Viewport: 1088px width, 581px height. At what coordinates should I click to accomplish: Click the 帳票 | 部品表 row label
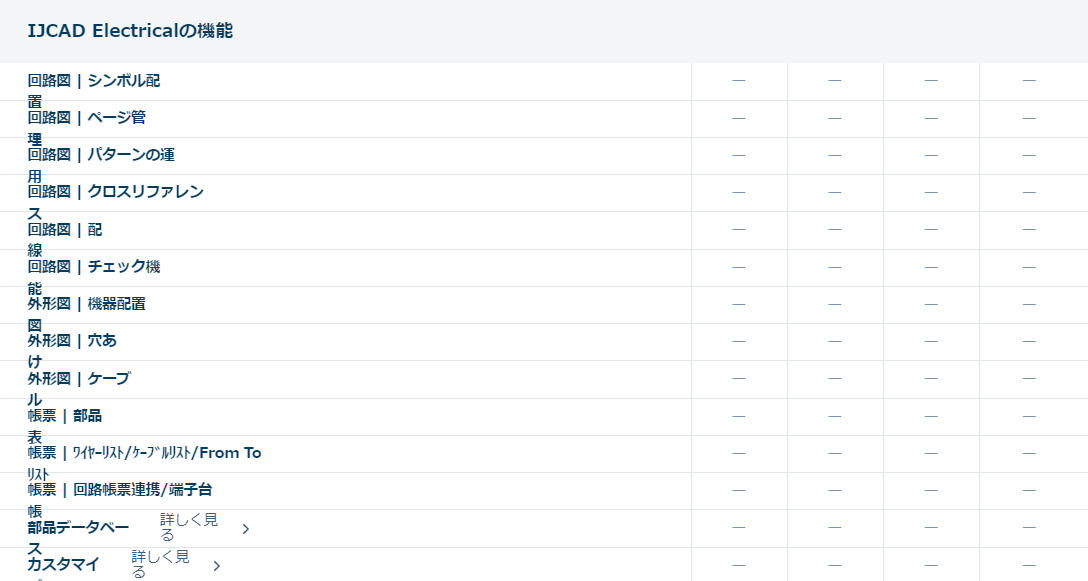(x=65, y=416)
